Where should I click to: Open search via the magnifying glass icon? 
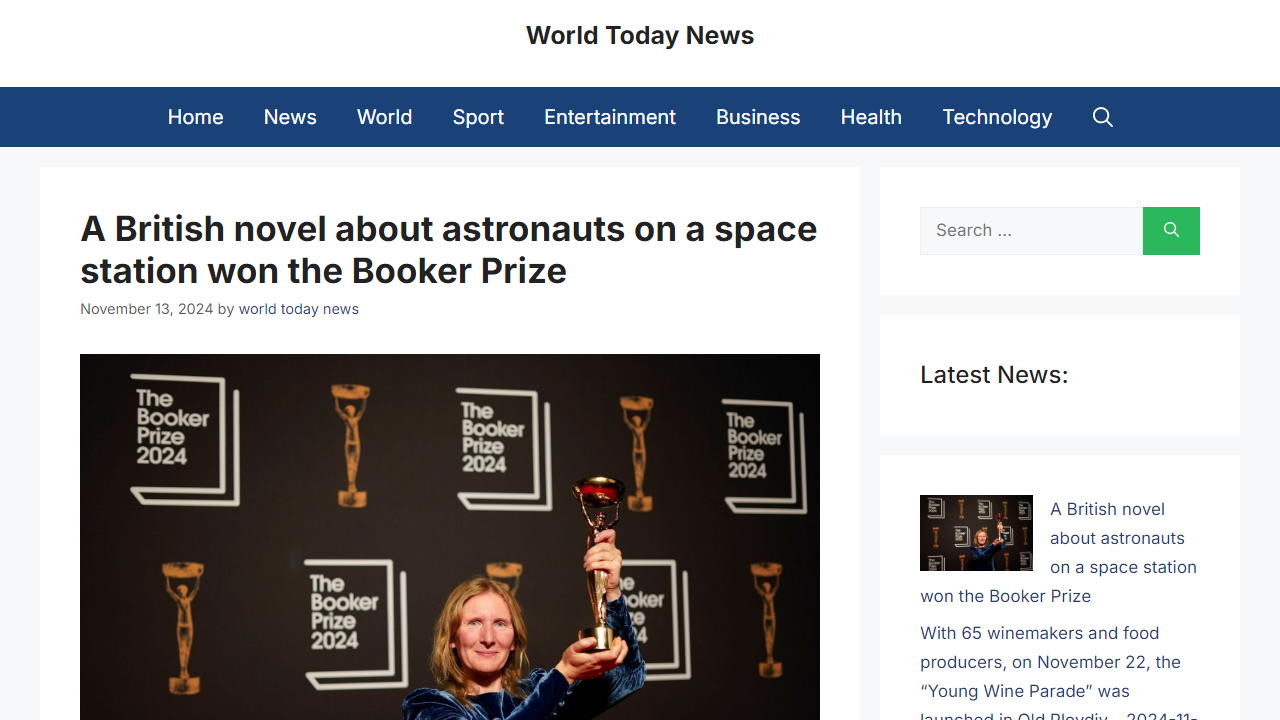click(1103, 117)
